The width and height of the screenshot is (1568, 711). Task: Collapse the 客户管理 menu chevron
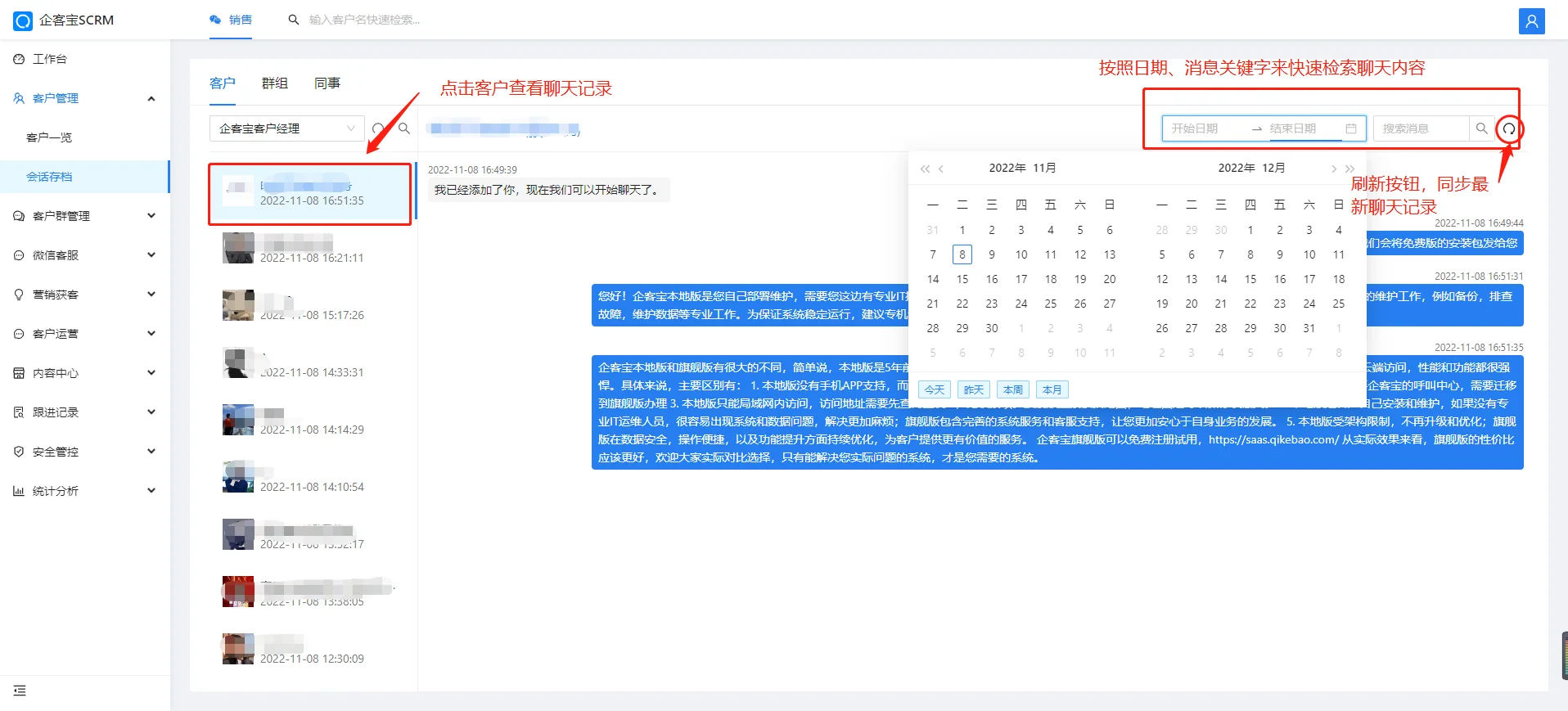(151, 98)
